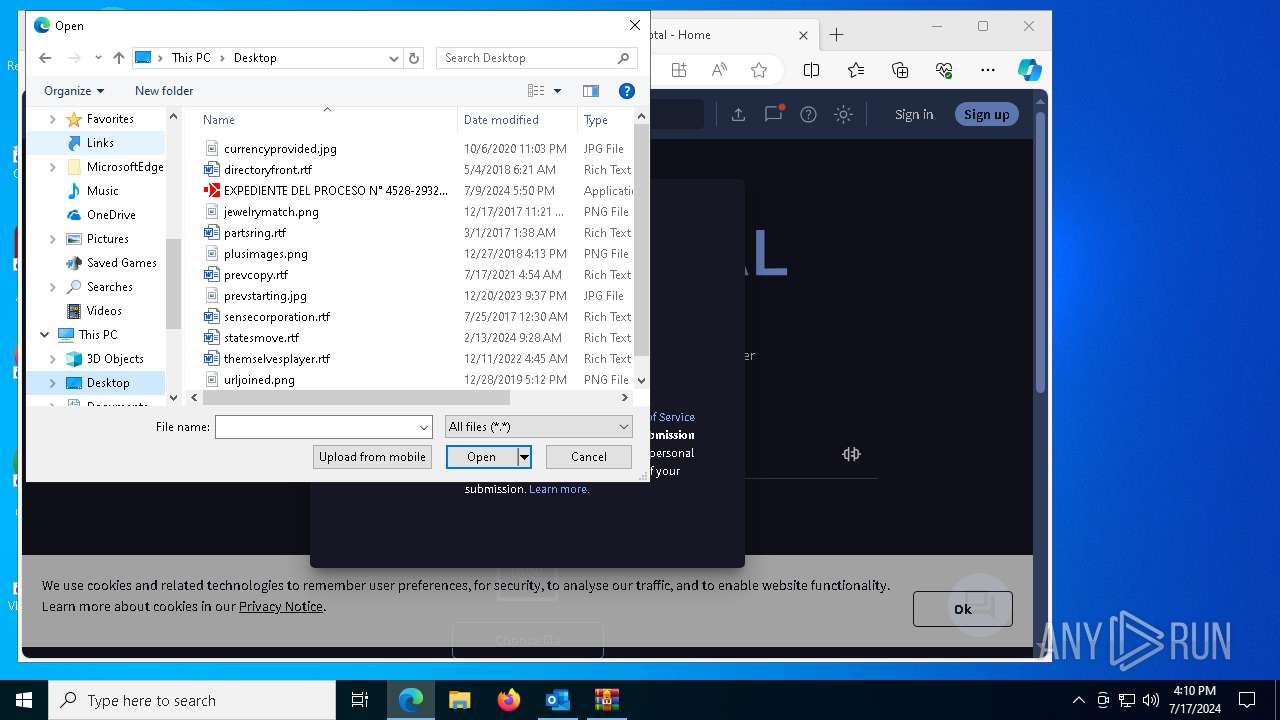Viewport: 1280px width, 720px height.
Task: Go up one folder level
Action: (119, 58)
